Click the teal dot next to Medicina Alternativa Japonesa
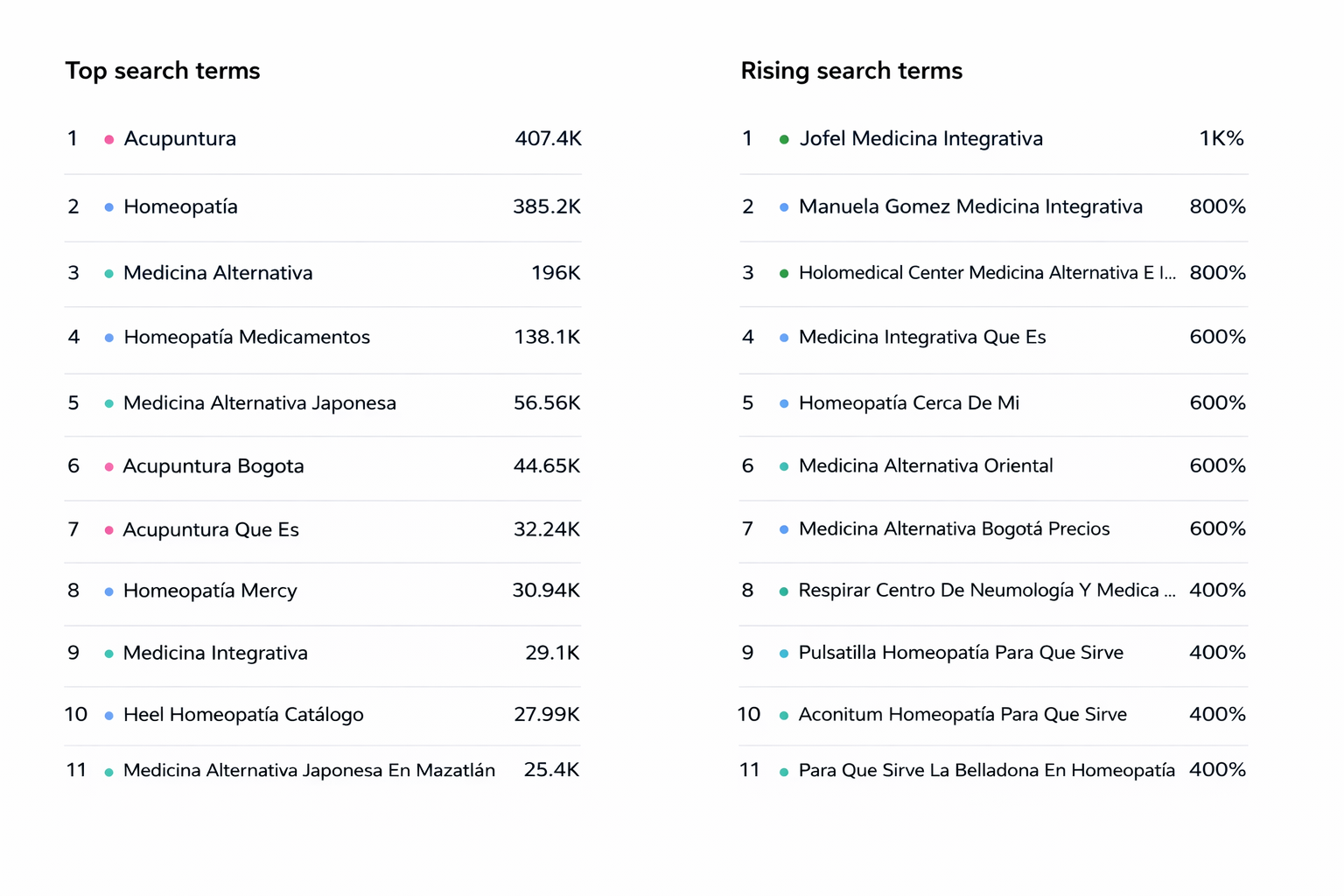 108,404
